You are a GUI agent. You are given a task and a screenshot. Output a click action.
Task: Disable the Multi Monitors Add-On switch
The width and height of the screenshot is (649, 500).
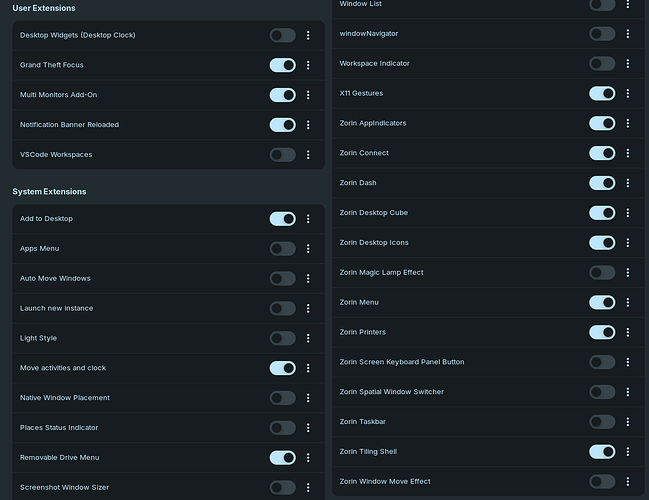pos(283,95)
